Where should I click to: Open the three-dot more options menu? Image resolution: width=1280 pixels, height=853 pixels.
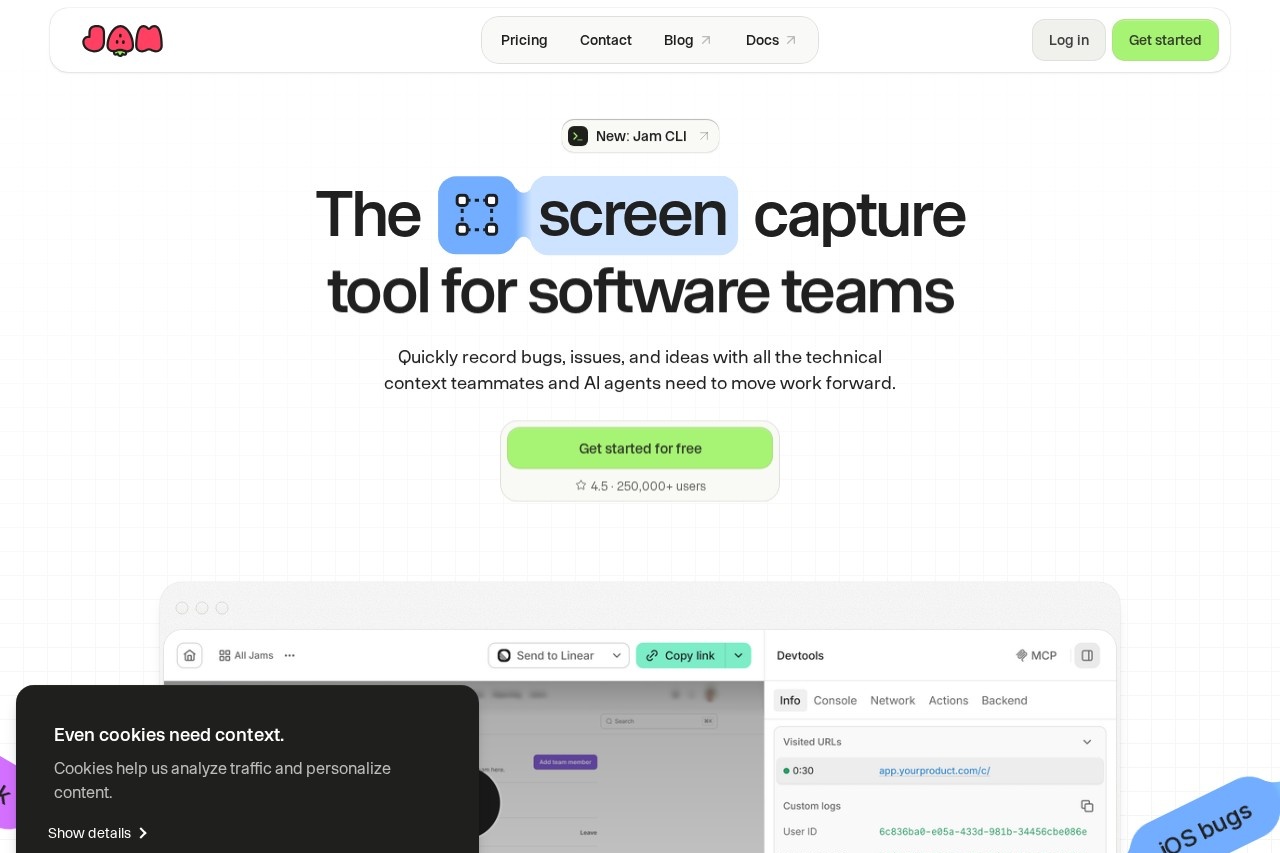[x=290, y=655]
